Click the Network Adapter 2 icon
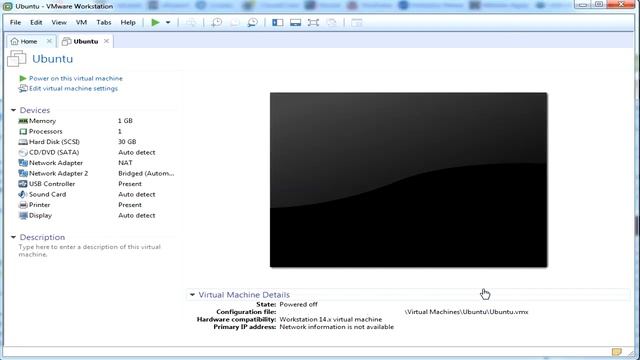The width and height of the screenshot is (640, 360). 23,173
